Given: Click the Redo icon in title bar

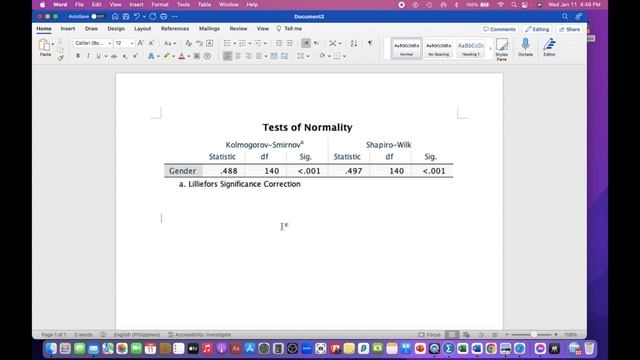Looking at the screenshot, I should [x=153, y=16].
